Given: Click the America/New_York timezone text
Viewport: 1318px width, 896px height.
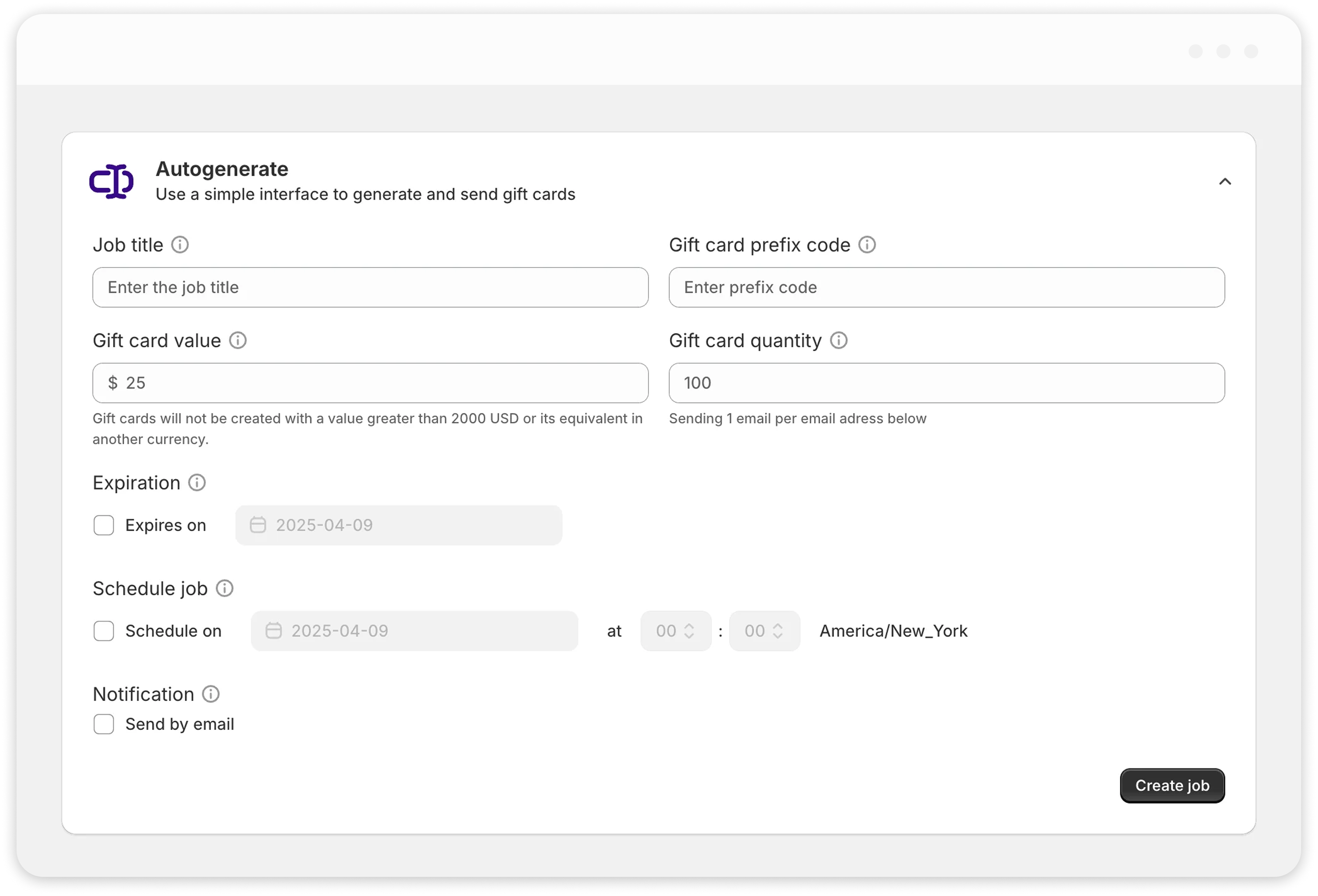Looking at the screenshot, I should coord(893,631).
